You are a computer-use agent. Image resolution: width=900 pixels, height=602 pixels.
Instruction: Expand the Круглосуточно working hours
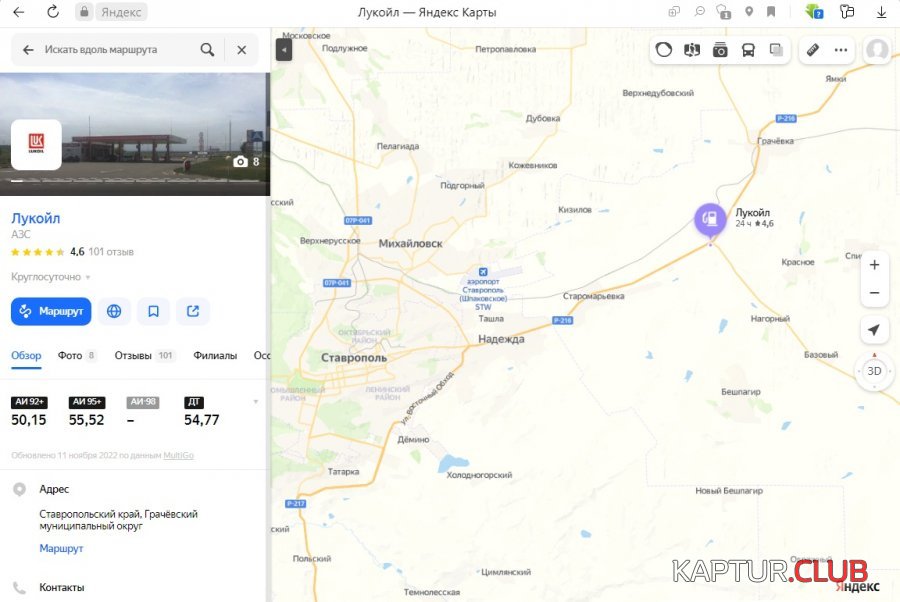(51, 277)
